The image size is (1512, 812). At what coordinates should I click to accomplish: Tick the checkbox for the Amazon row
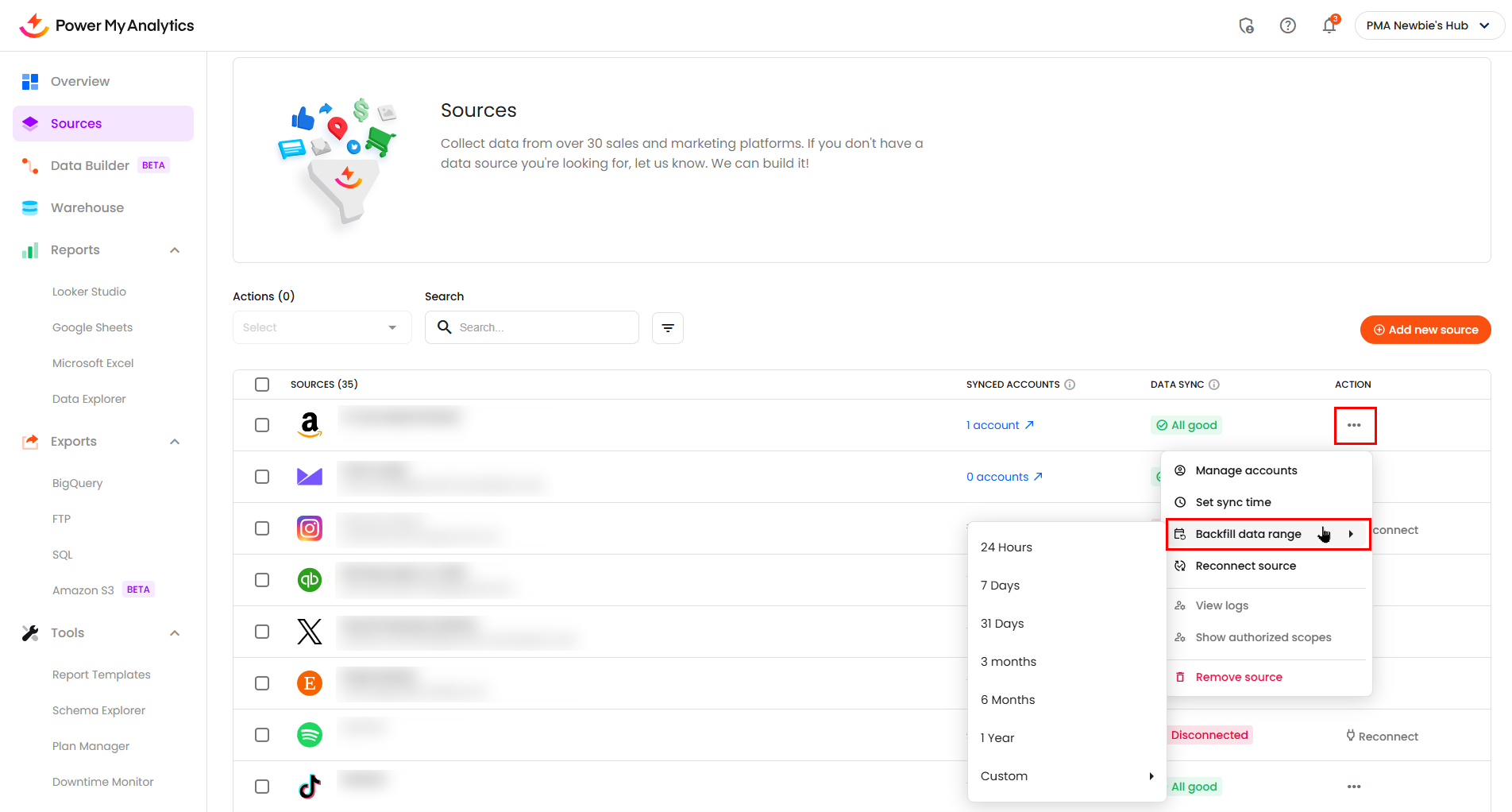coord(262,425)
